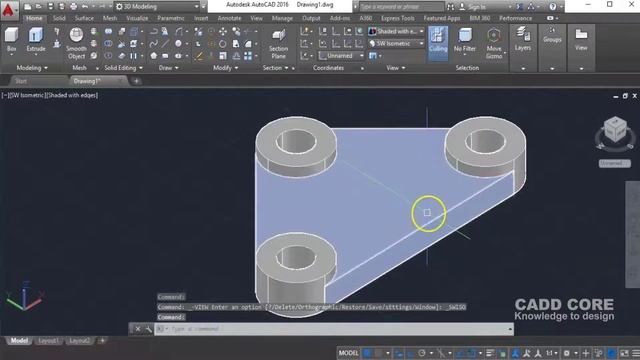Viewport: 640px width, 360px height.
Task: Open the Help question mark icon
Action: pos(552,7)
